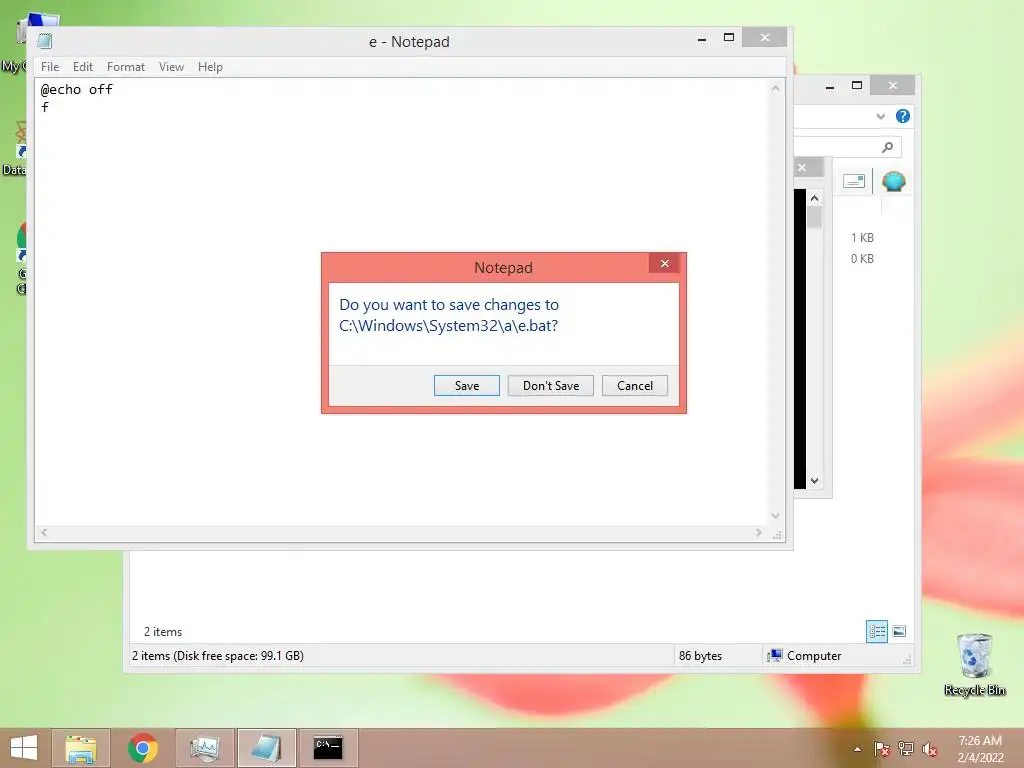Click the Windows Start button

(24, 748)
